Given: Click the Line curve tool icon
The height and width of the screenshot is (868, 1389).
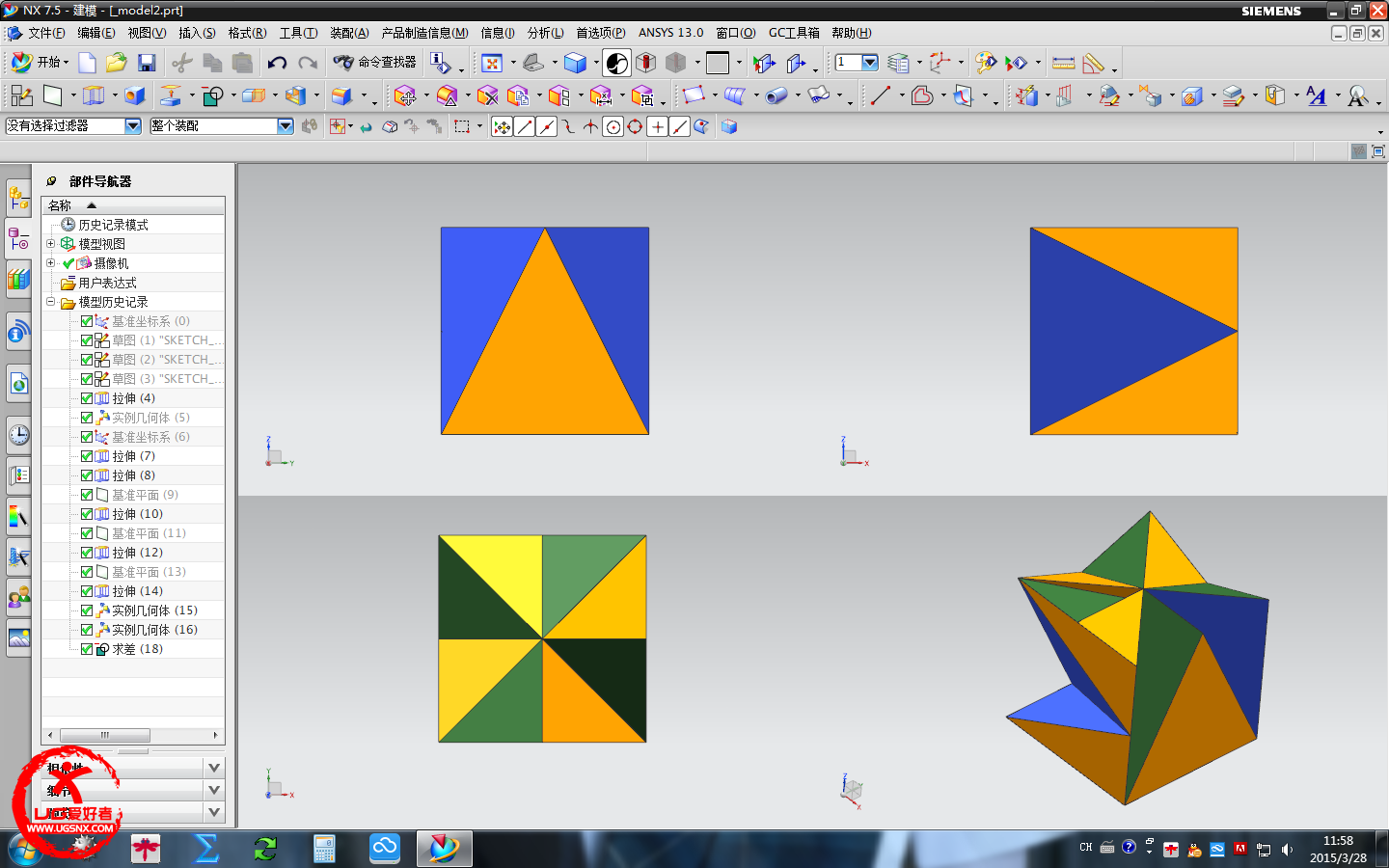Looking at the screenshot, I should 880,95.
